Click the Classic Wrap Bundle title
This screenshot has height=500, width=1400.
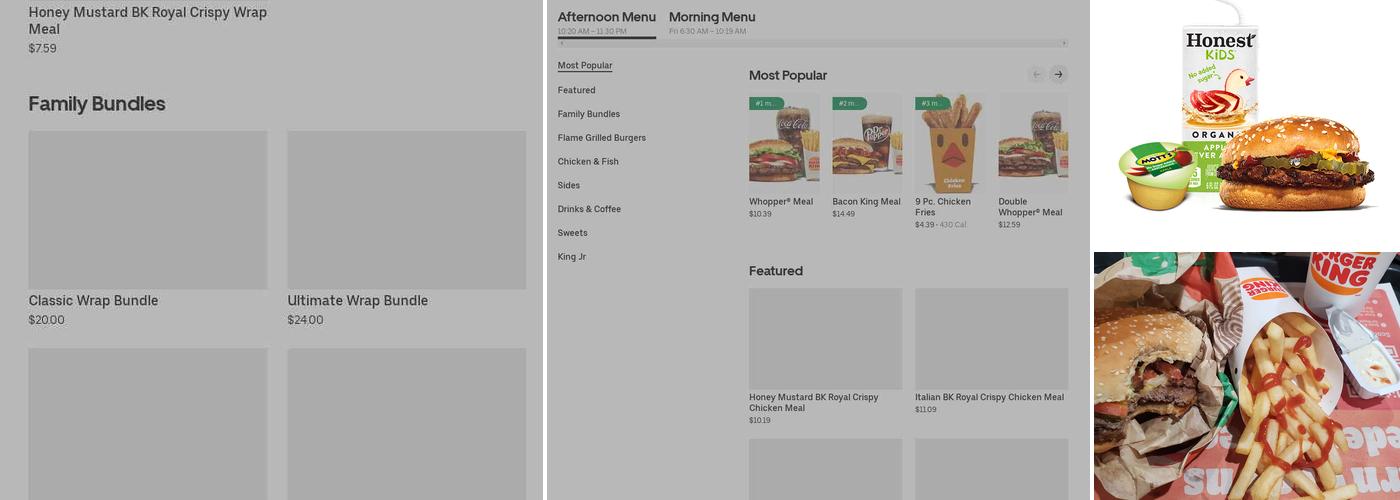coord(93,301)
